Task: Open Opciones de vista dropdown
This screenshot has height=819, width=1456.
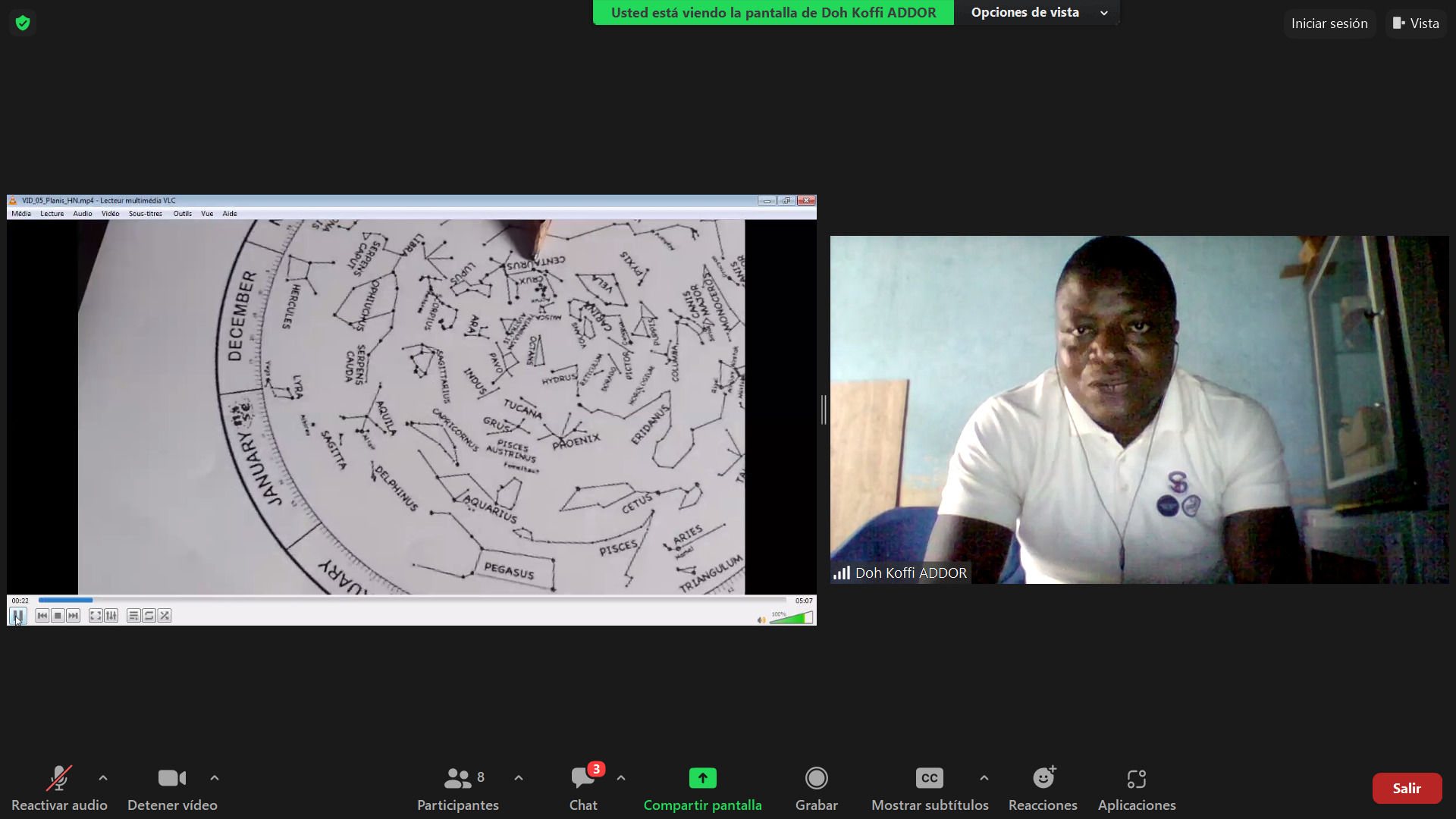Action: click(1037, 12)
